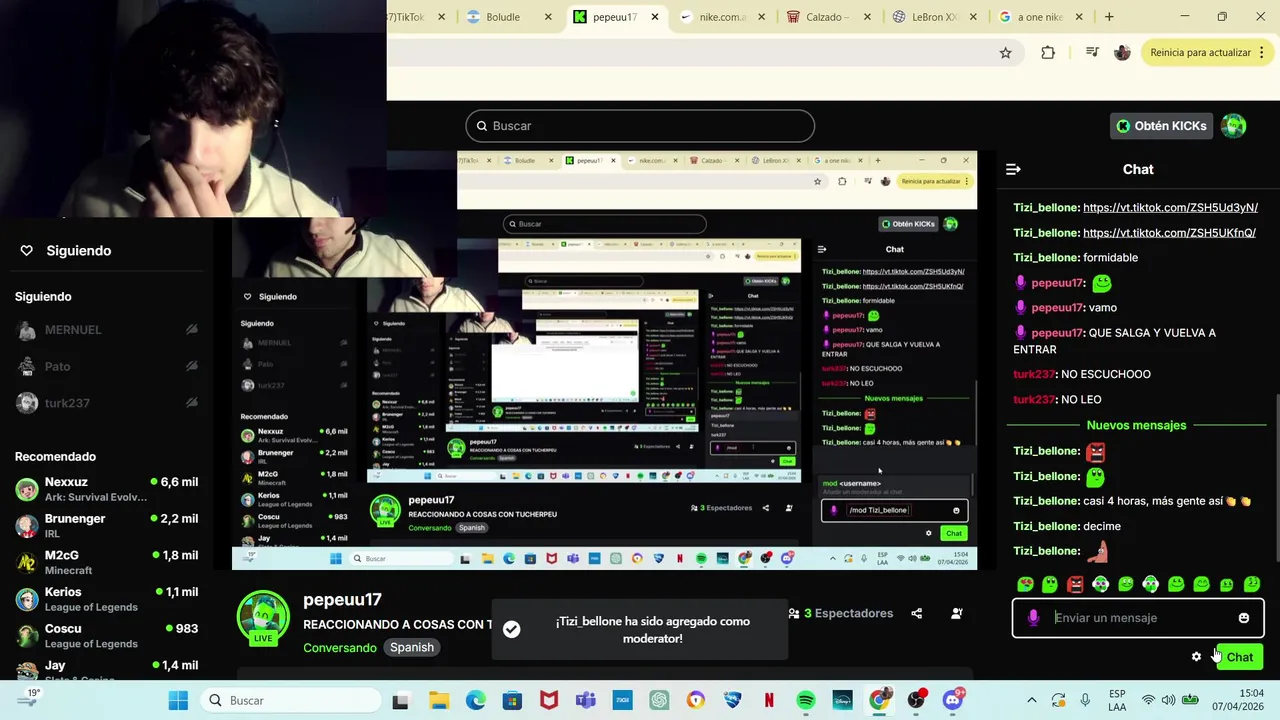Open the emote picker in message box
This screenshot has width=1280, height=720.
tap(1244, 618)
